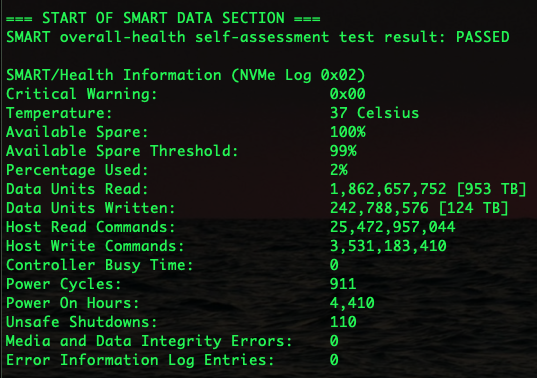
Task: Click the Media and Data Integrity Errors value
Action: pos(334,341)
